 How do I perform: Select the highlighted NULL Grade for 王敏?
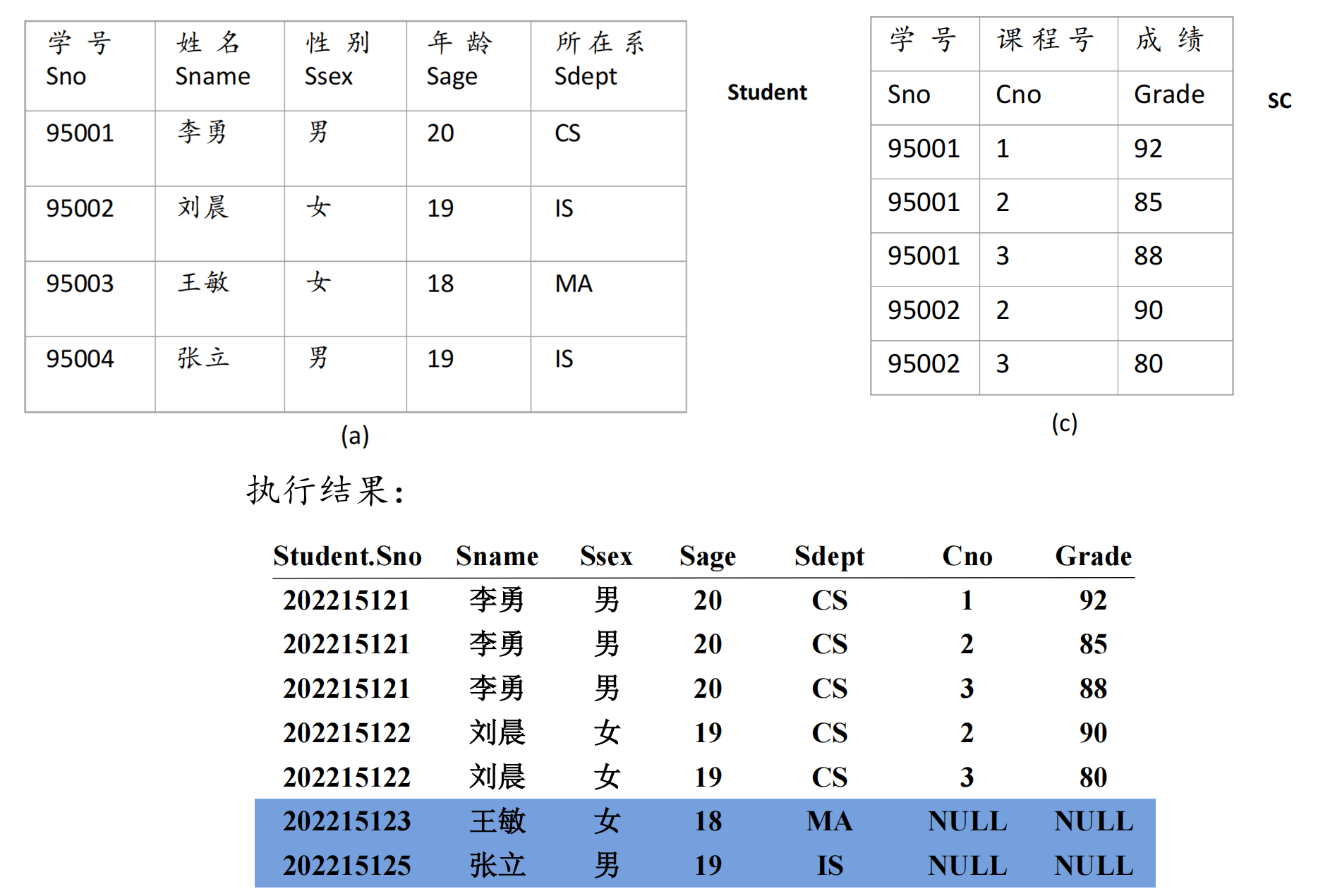coord(1093,821)
